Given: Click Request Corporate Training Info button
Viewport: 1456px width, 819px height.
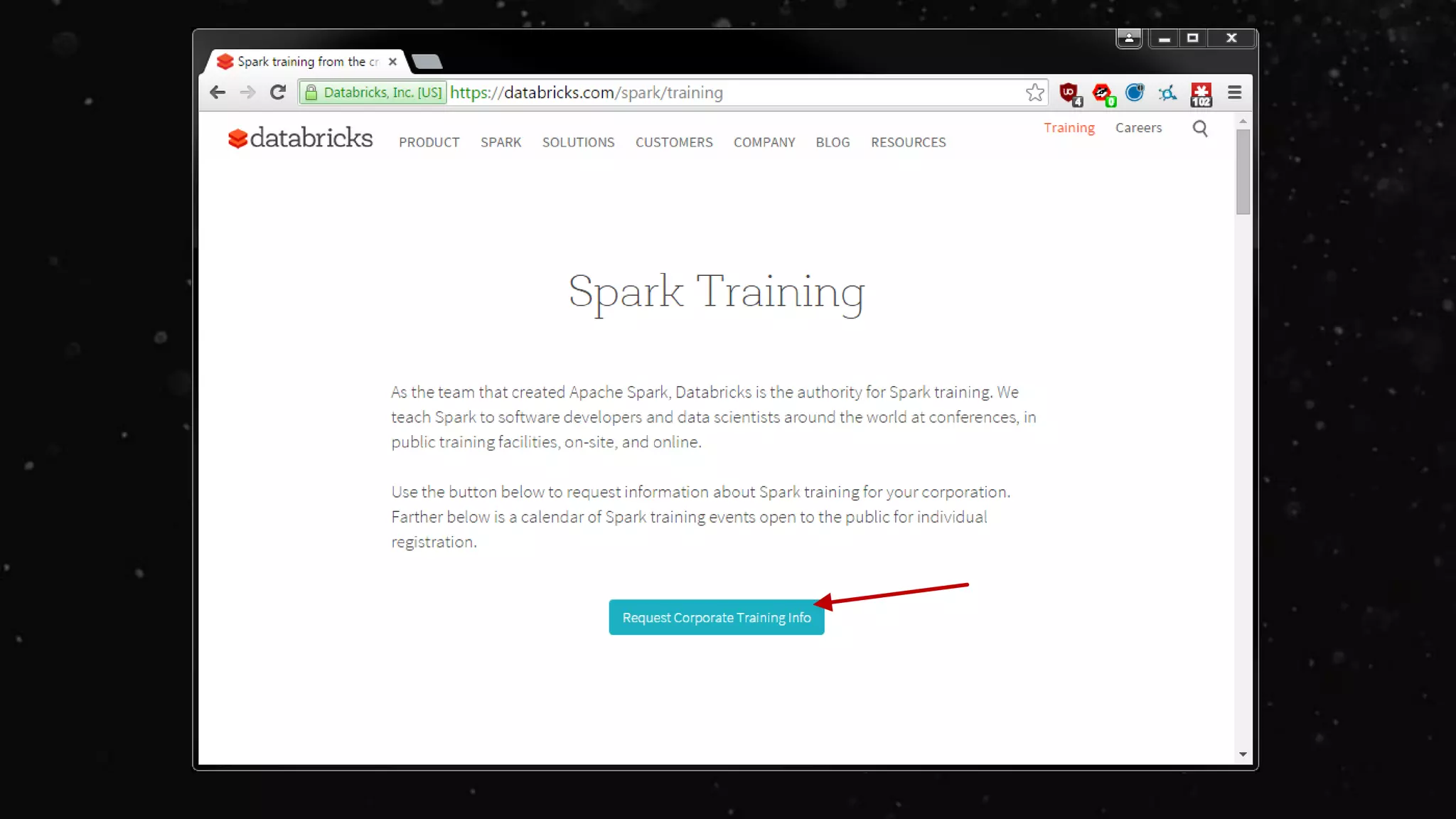Looking at the screenshot, I should tap(717, 618).
